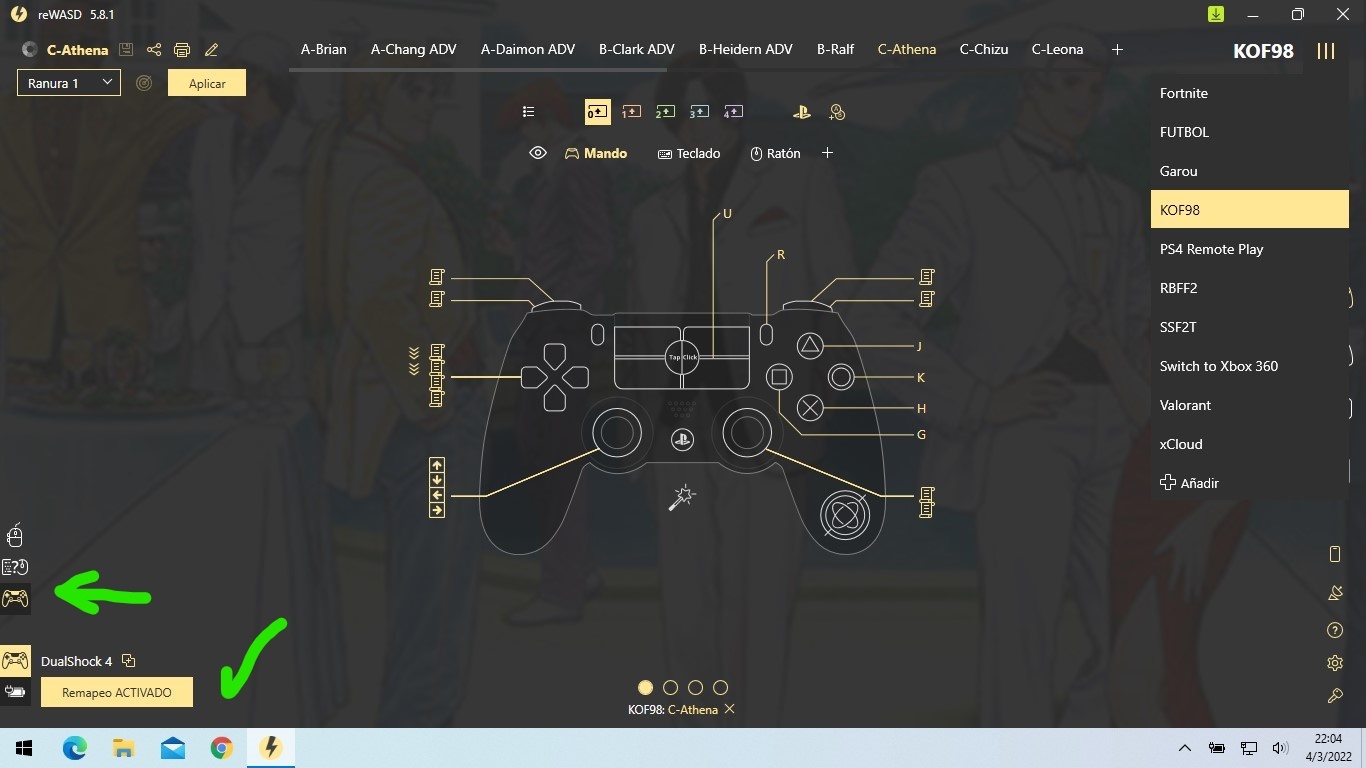Screen dimensions: 1366x768
Task: Open Google Chrome from the taskbar
Action: [x=222, y=748]
